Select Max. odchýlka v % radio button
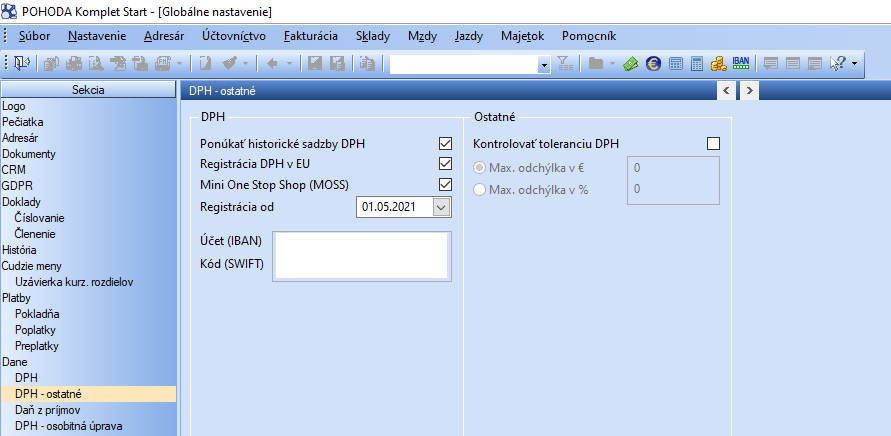This screenshot has width=891, height=436. [480, 190]
